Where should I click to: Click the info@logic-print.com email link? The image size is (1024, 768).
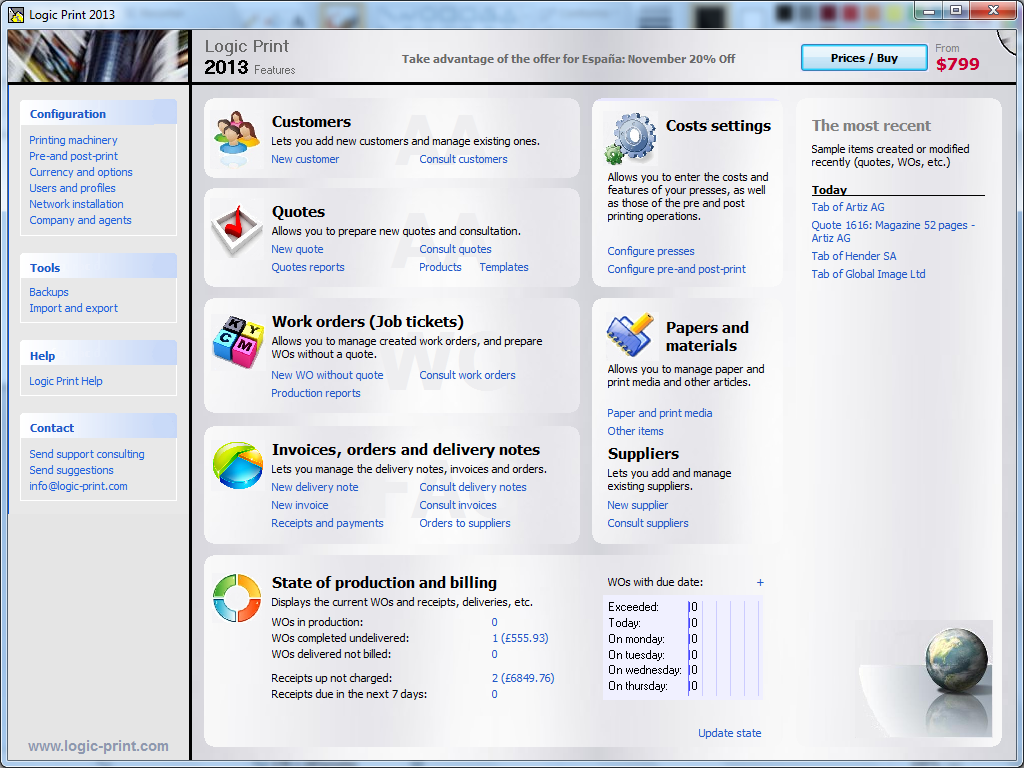pyautogui.click(x=78, y=486)
